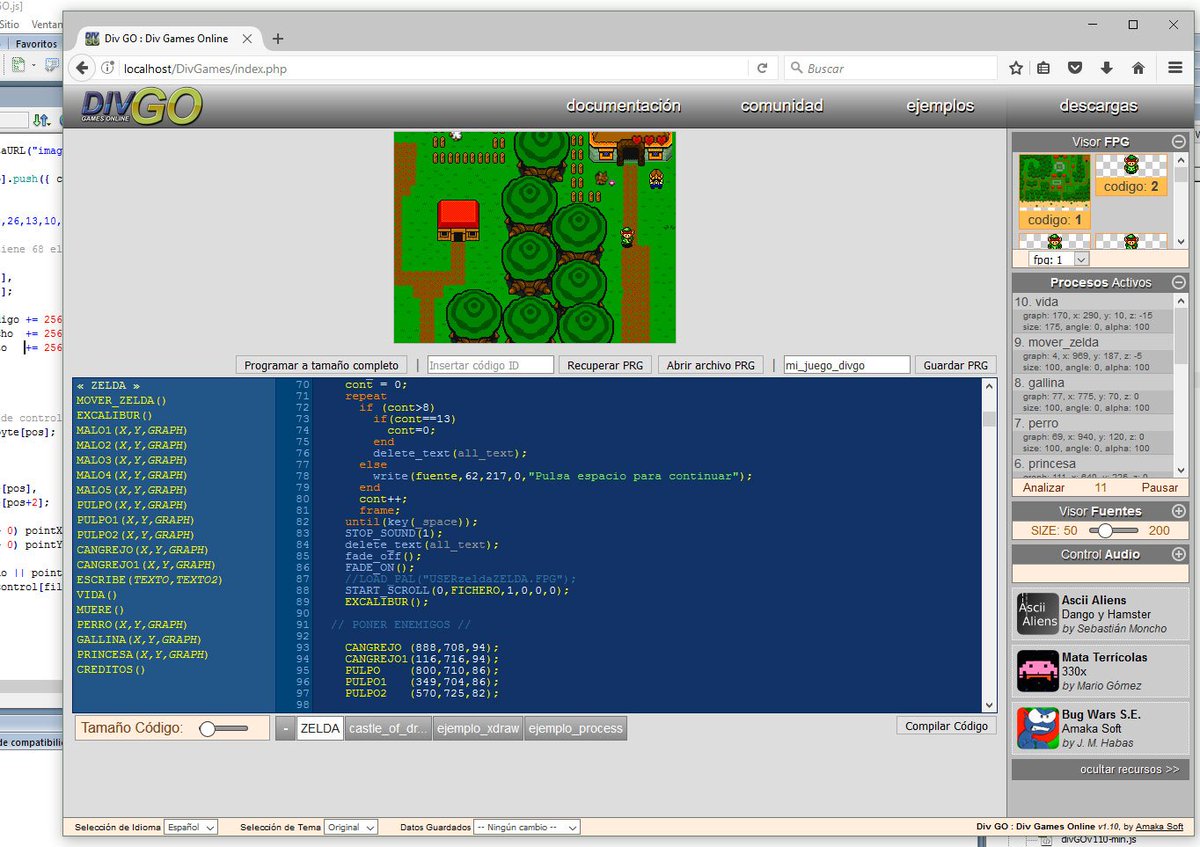Switch to the ejemplo_xdraw tab
Viewport: 1200px width, 847px height.
click(478, 728)
